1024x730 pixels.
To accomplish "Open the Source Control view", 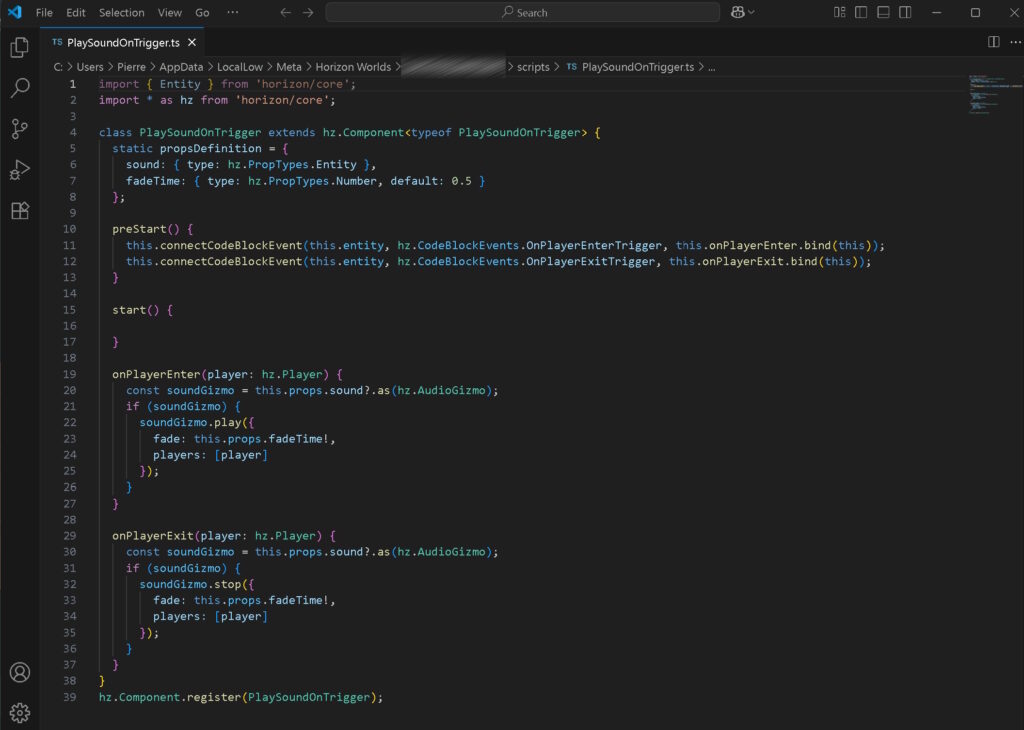I will [20, 129].
